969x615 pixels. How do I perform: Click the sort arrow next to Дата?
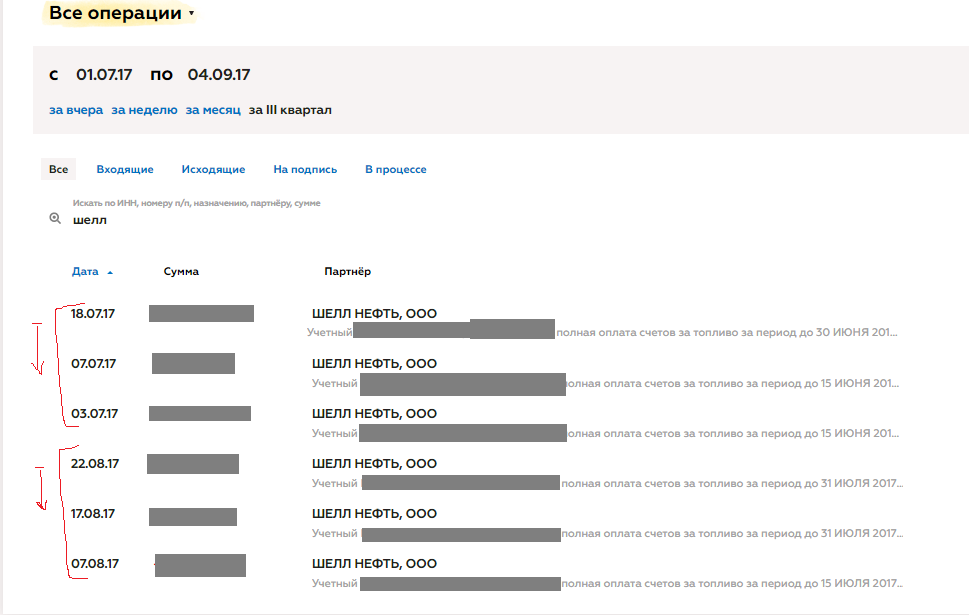tap(110, 272)
